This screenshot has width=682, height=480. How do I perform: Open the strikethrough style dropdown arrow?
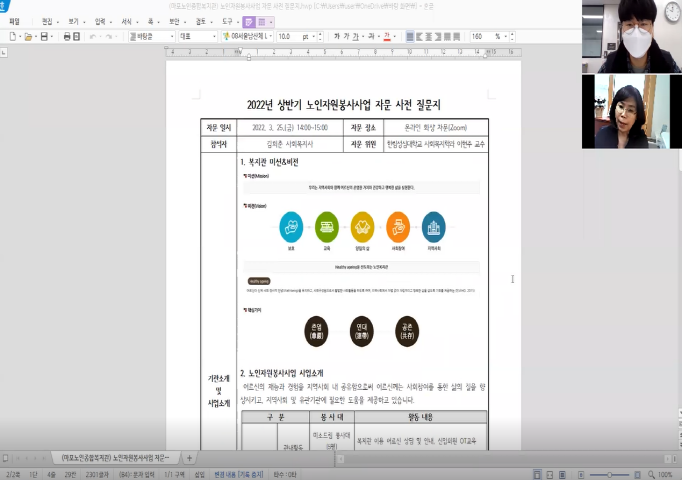click(x=379, y=37)
